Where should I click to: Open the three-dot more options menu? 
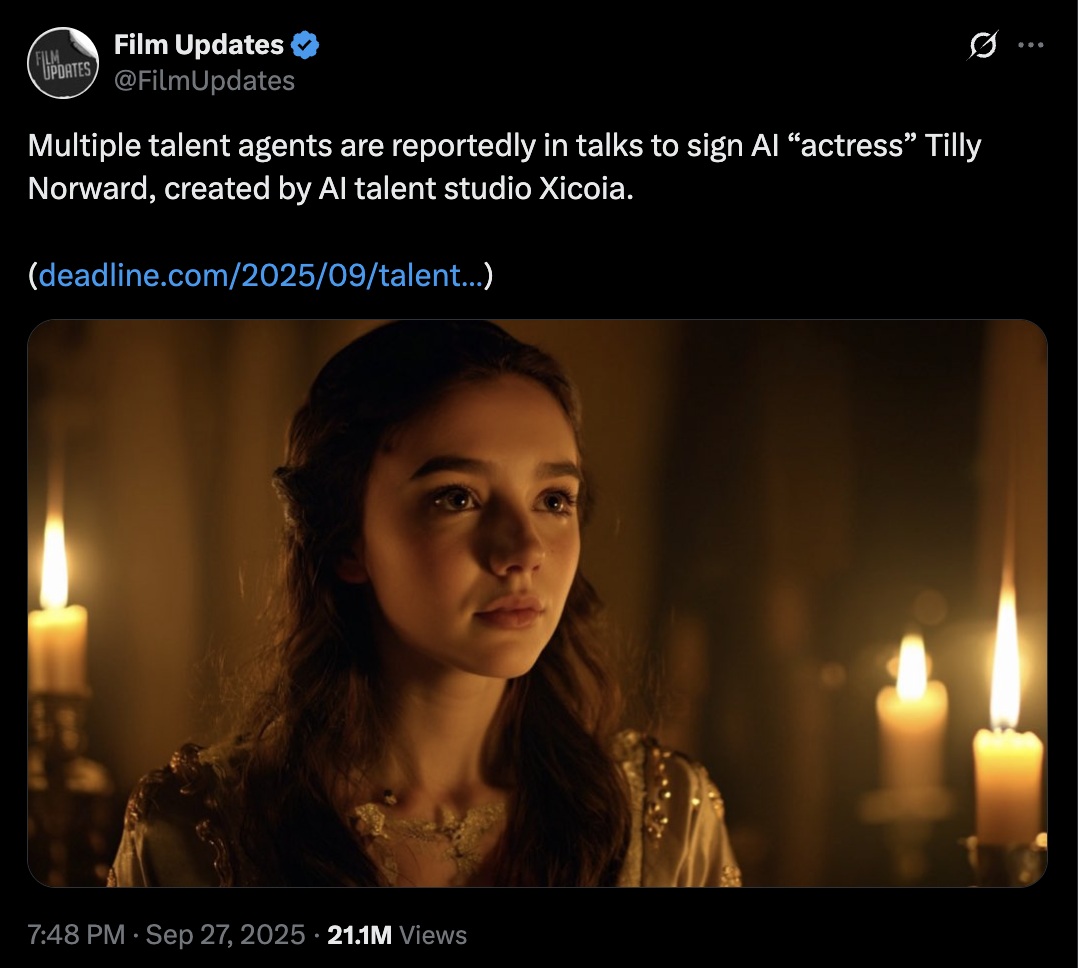[1029, 46]
